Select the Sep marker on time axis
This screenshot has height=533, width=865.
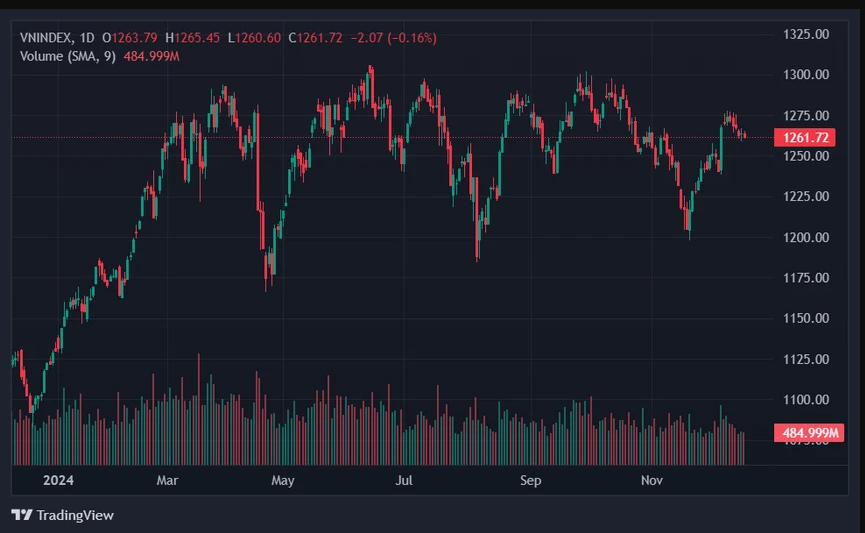531,481
